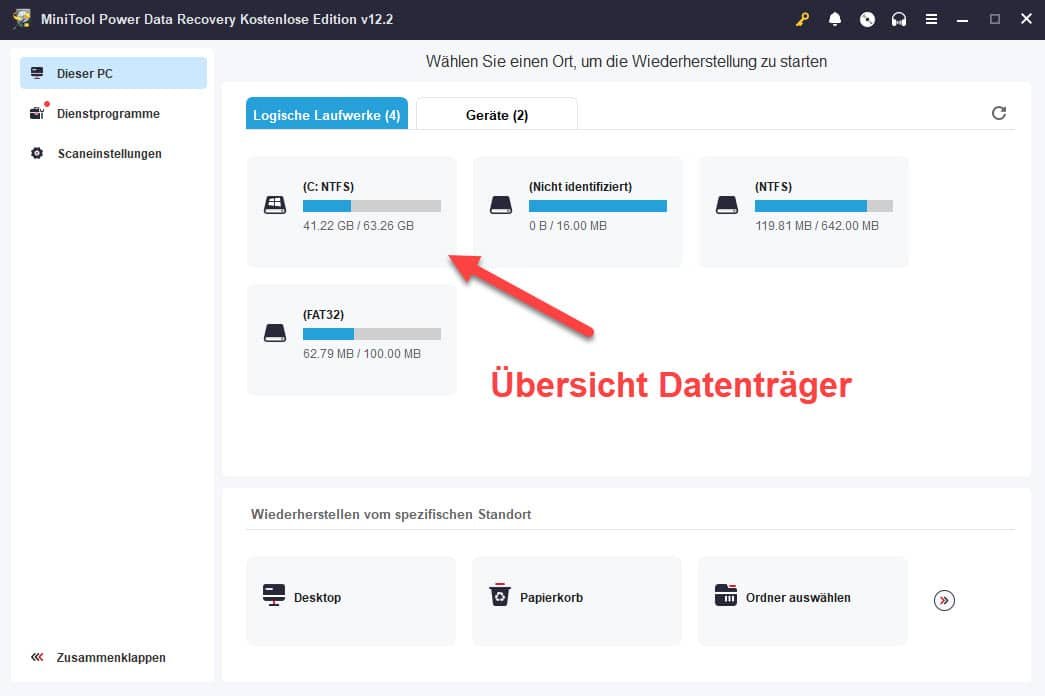Switch to the Geräte tab

(497, 114)
